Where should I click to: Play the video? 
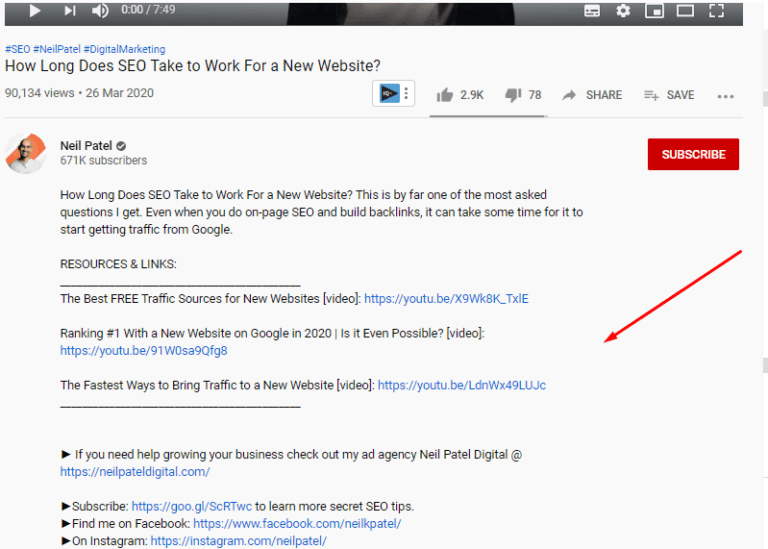tap(35, 11)
